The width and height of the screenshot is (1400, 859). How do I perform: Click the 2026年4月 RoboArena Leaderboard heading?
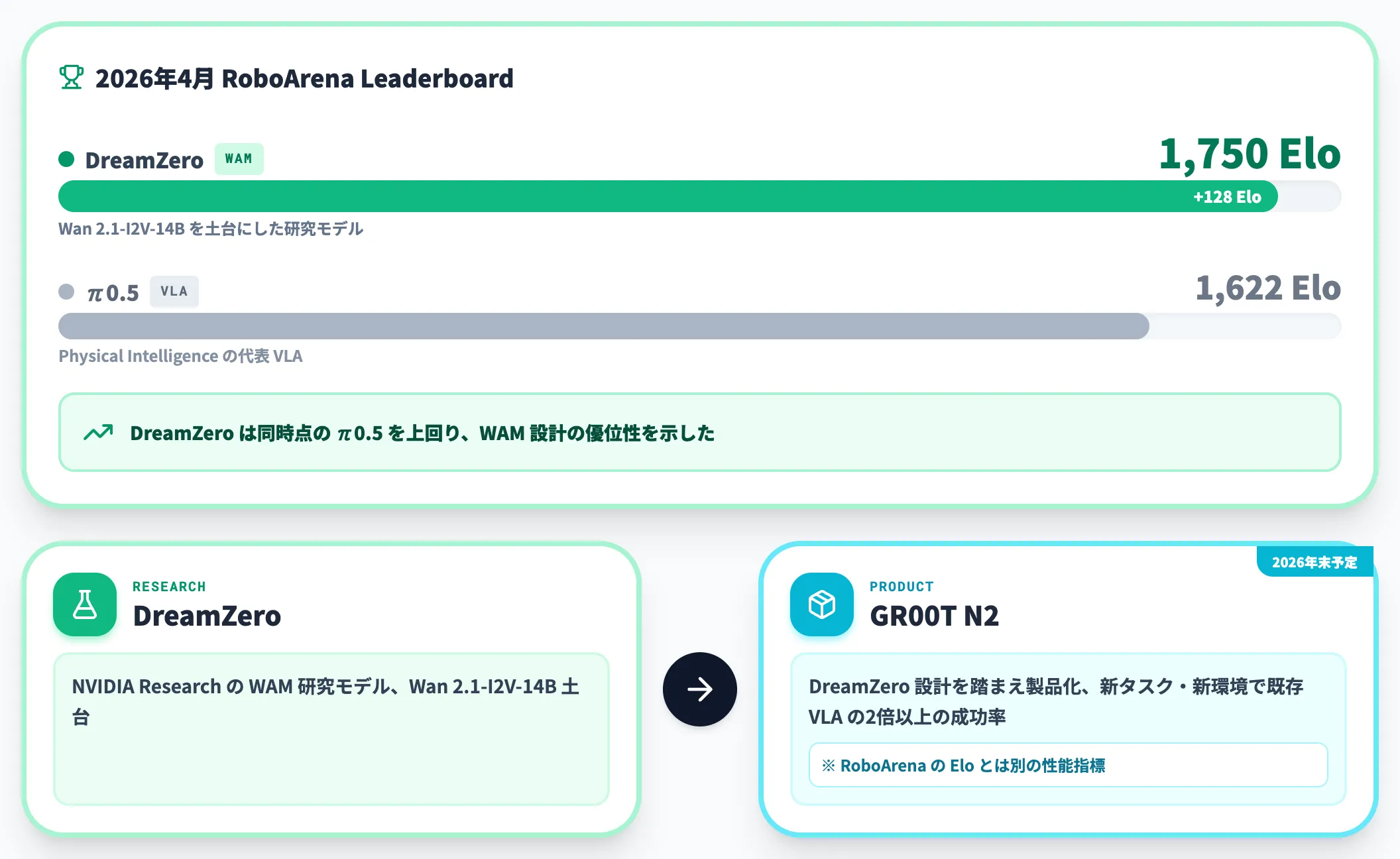click(x=304, y=78)
